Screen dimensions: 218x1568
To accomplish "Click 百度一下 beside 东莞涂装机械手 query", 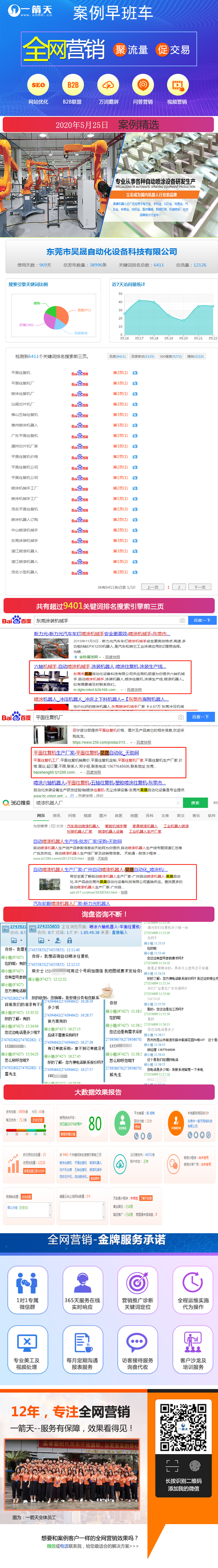I will point(202,620).
